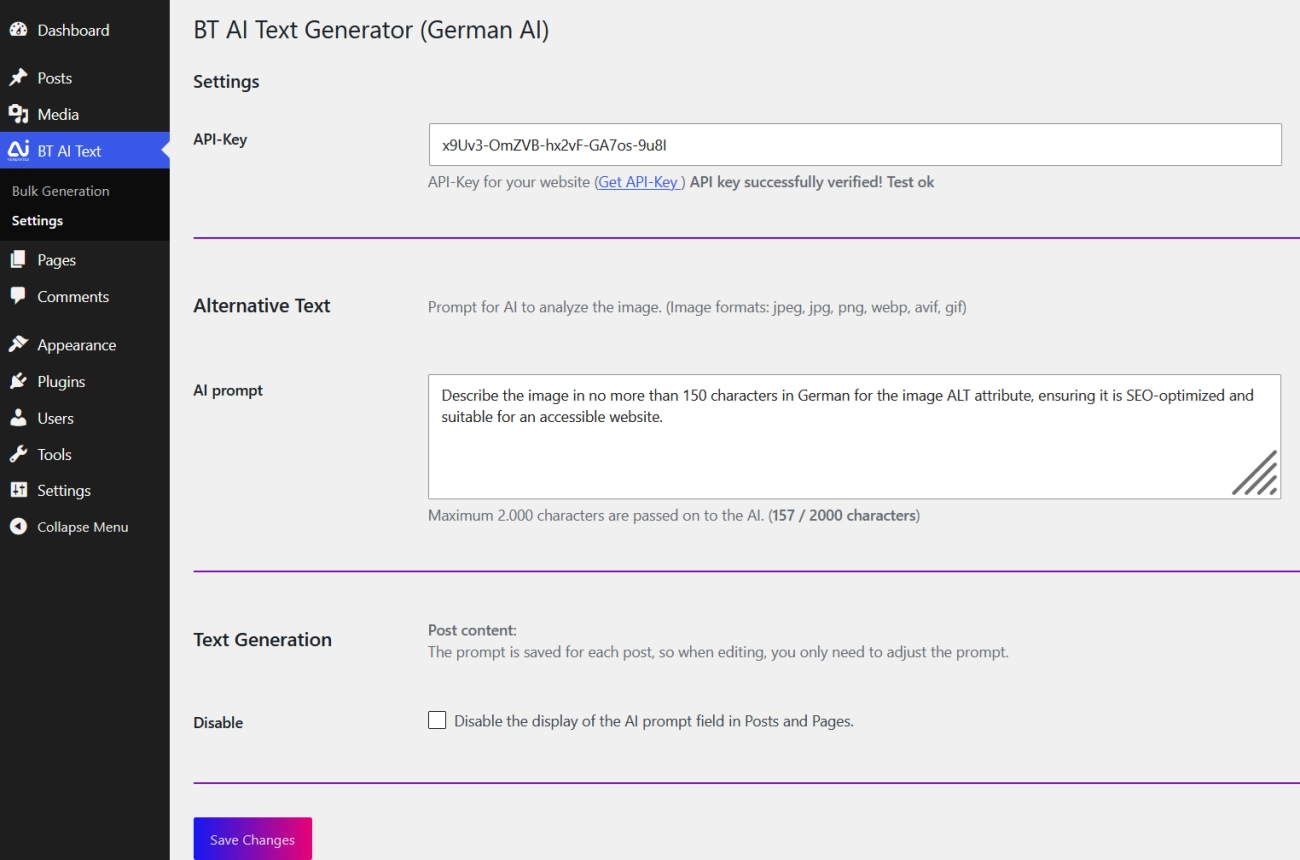
Task: Click the 'AI prompt' field label
Action: (x=228, y=390)
